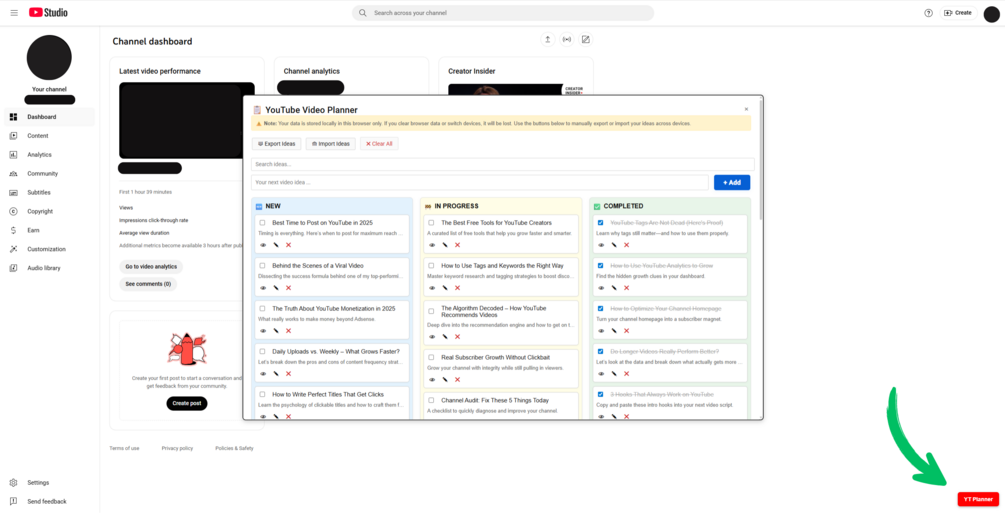This screenshot has width=1005, height=513.
Task: Open Copyright in the sidebar
Action: tap(49, 212)
